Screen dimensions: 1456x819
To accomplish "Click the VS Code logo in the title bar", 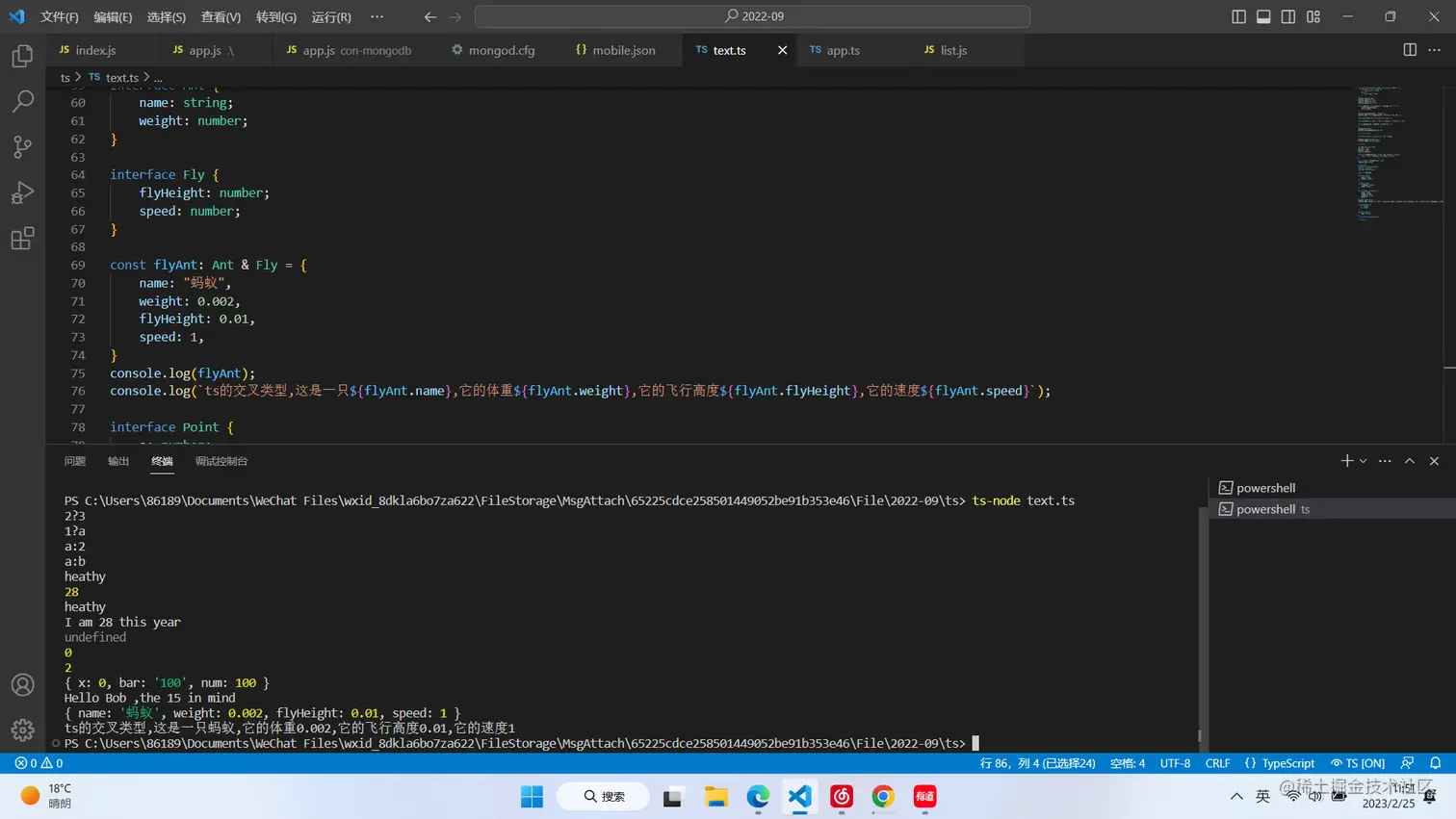I will (x=17, y=16).
